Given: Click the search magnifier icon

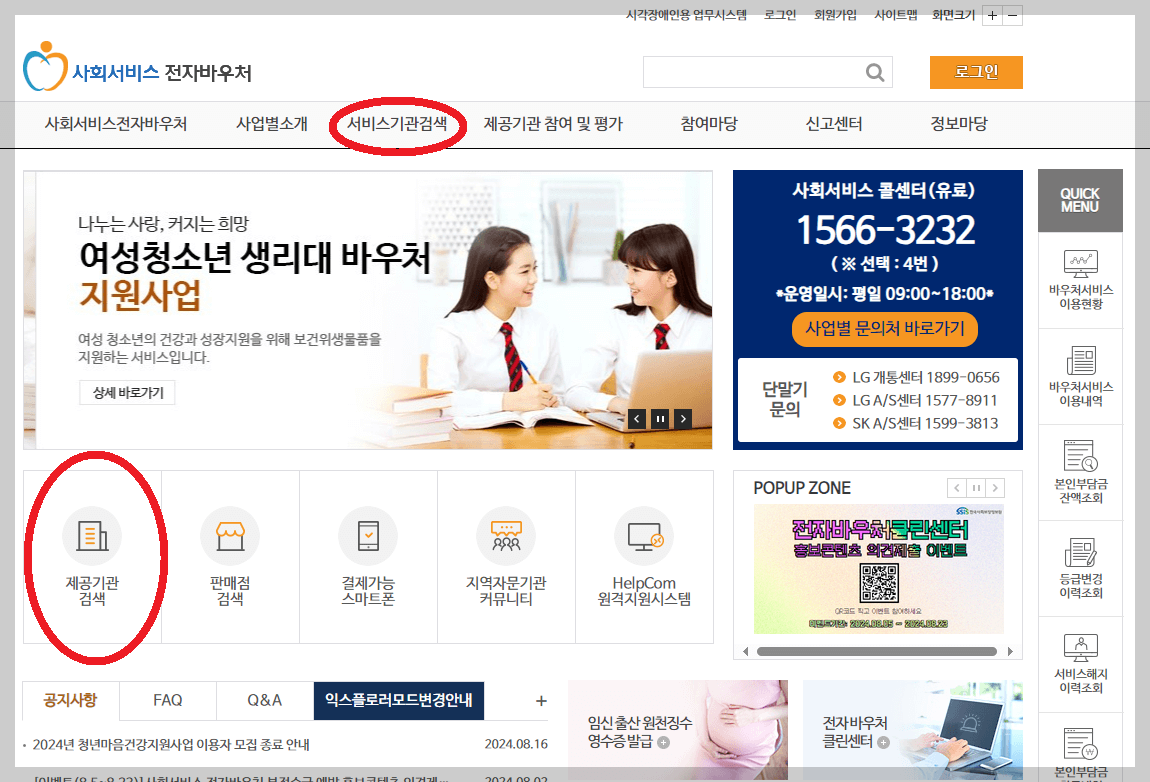Looking at the screenshot, I should click(x=874, y=72).
